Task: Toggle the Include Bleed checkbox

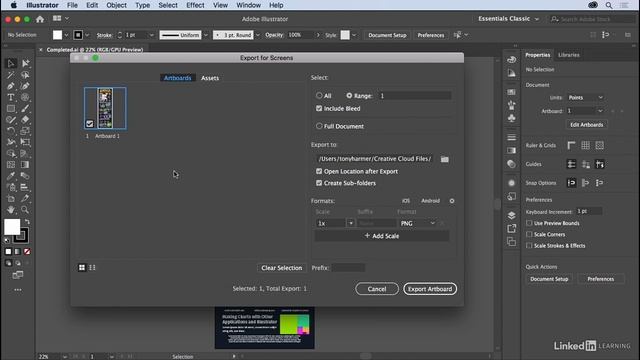Action: pos(319,109)
